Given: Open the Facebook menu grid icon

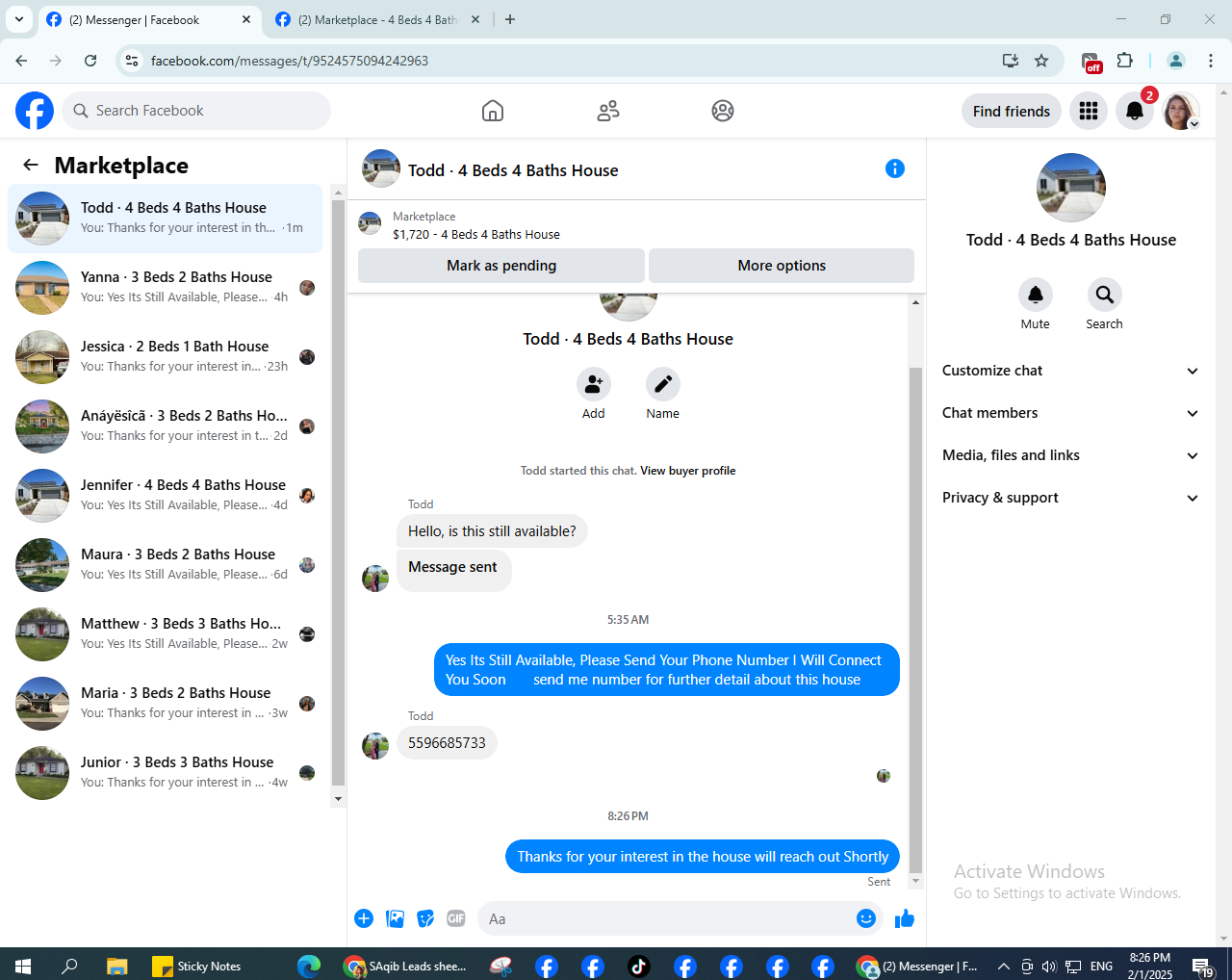Looking at the screenshot, I should (x=1089, y=111).
